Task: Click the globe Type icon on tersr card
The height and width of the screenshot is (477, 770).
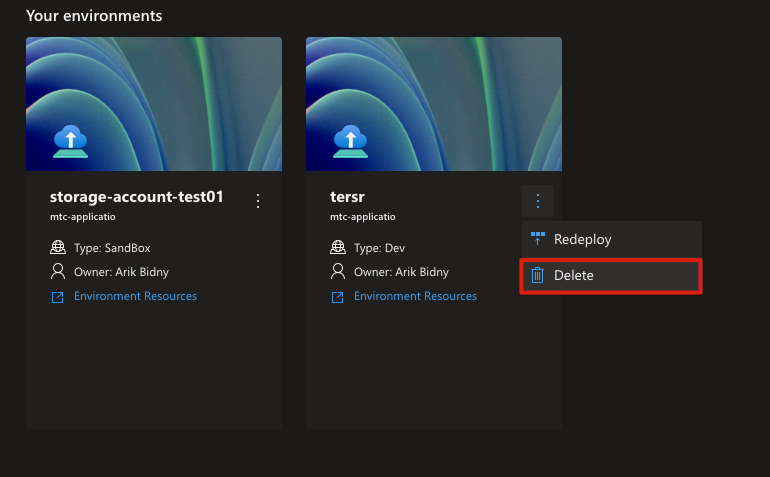Action: (x=337, y=247)
